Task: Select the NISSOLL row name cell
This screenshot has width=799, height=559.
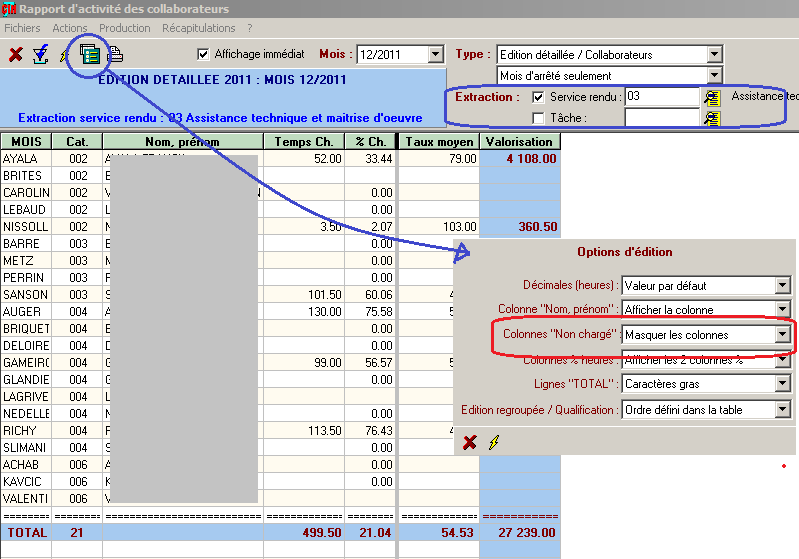Action: [26, 227]
